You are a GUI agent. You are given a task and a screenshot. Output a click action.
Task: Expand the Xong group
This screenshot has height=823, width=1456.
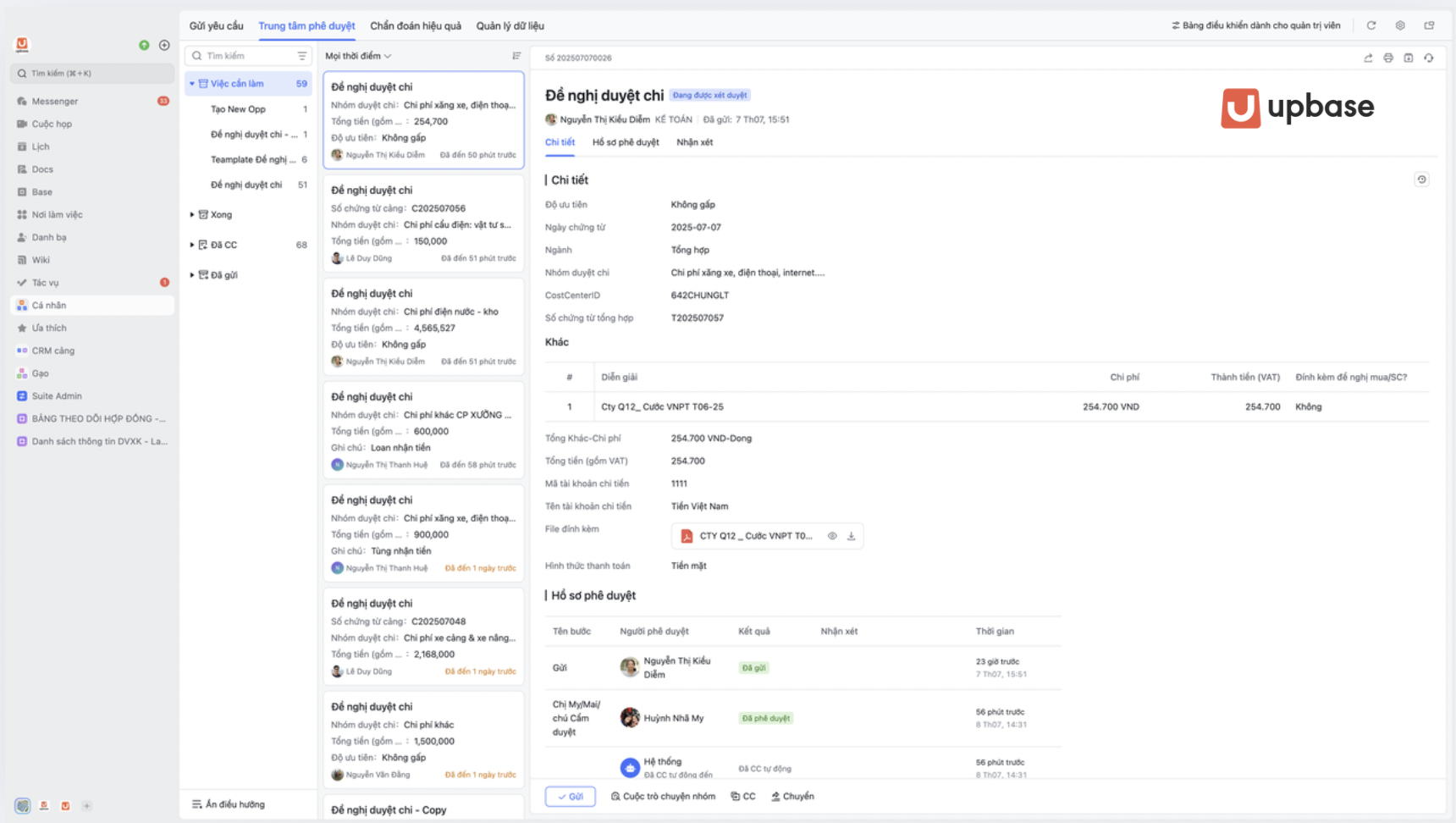192,215
